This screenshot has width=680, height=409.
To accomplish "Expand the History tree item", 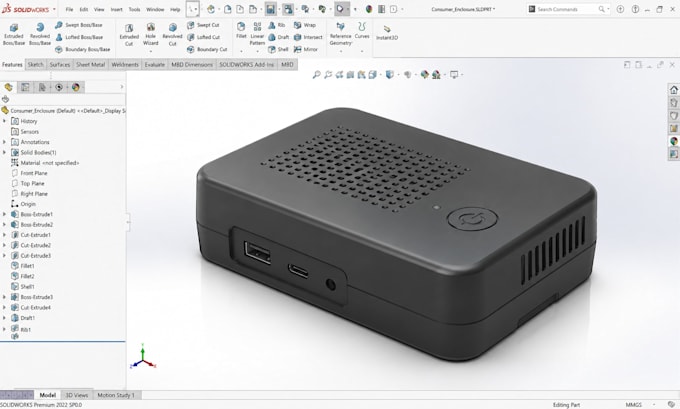I will (4, 121).
